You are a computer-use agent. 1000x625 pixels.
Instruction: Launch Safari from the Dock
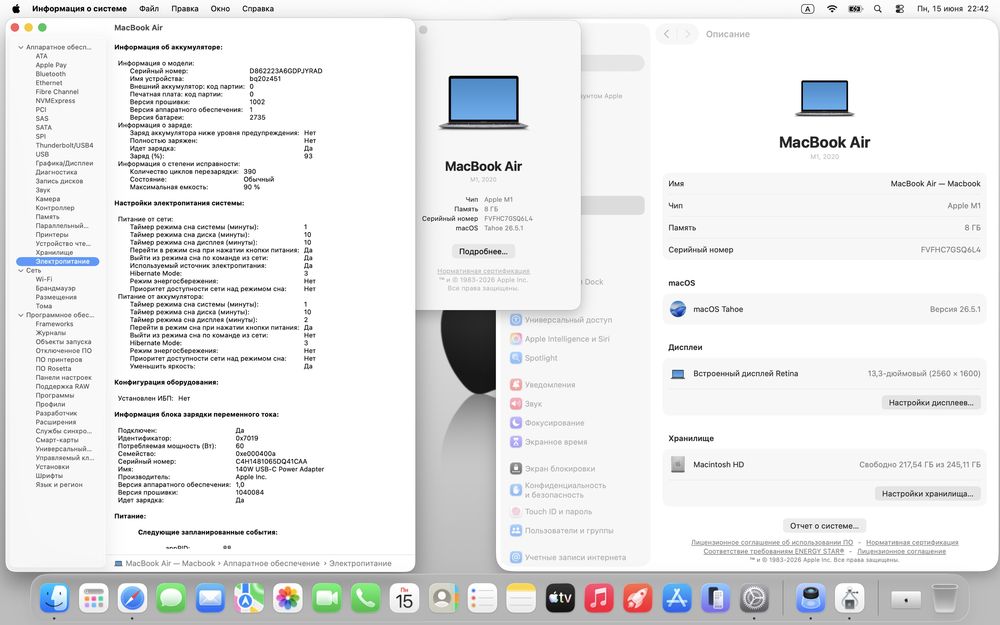click(132, 598)
